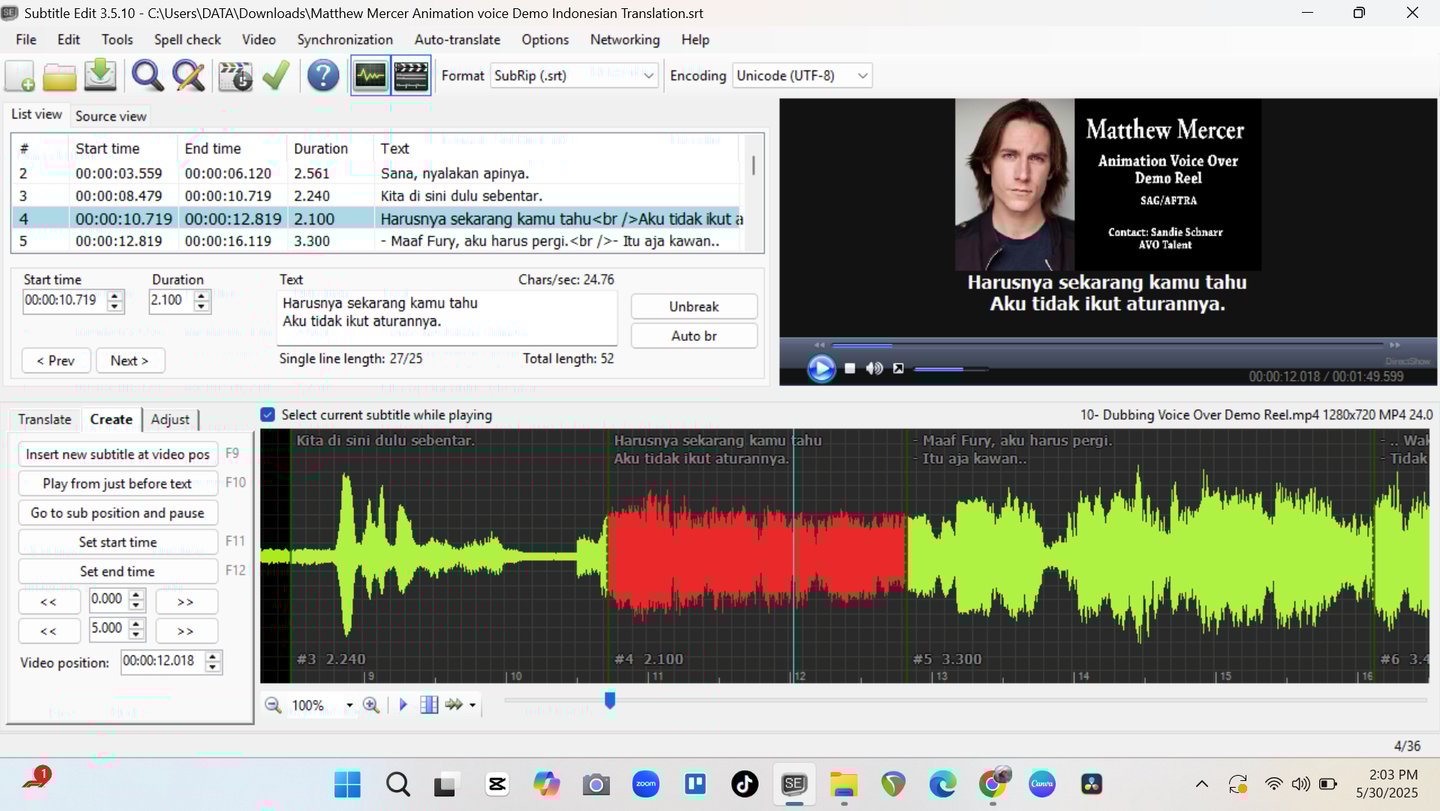This screenshot has height=811, width=1440.
Task: Open the Windows Start menu
Action: [347, 784]
